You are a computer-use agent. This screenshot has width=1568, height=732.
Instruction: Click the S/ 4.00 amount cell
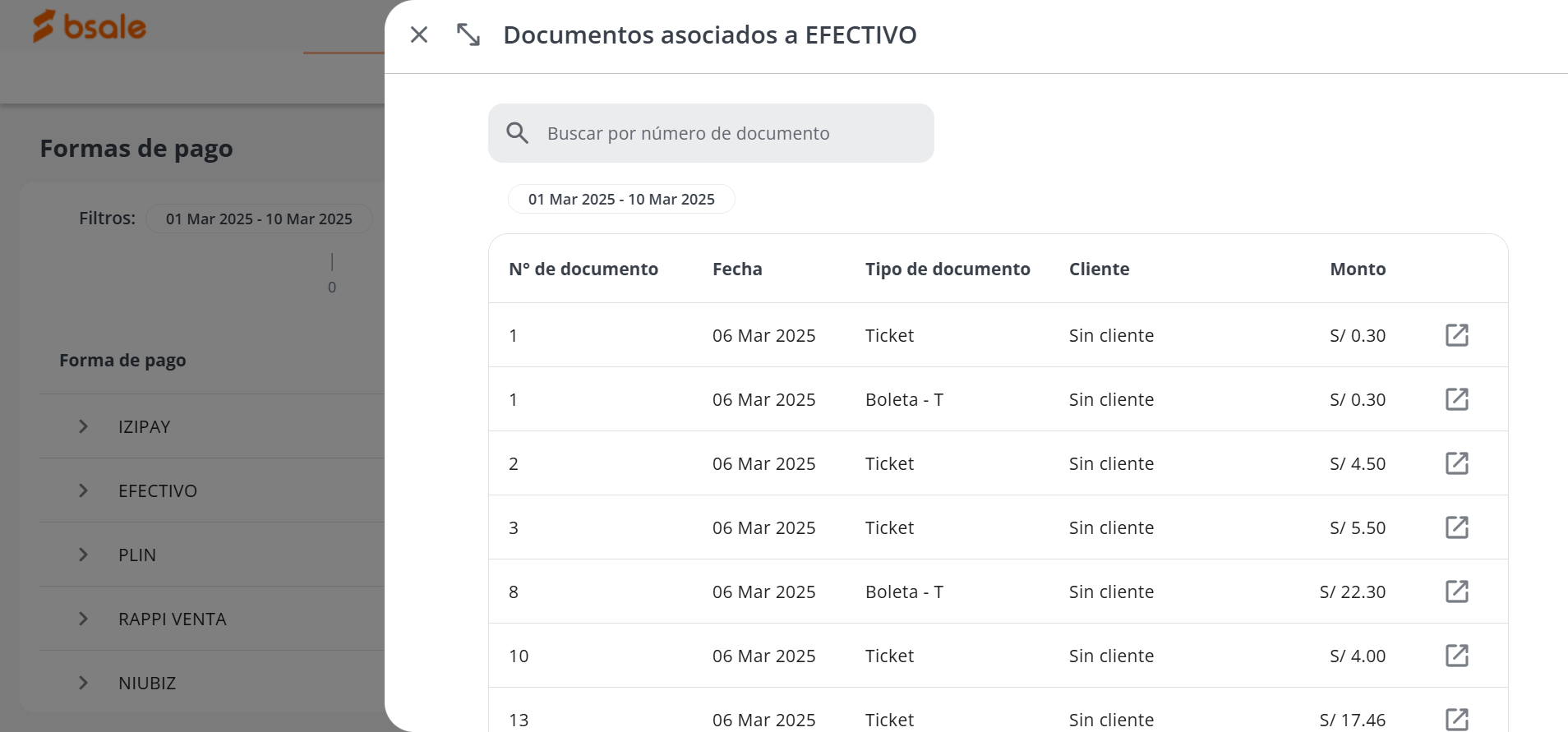(x=1358, y=656)
